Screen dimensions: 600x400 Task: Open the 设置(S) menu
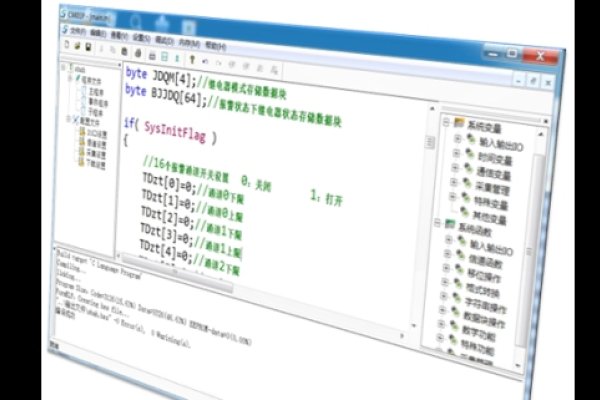(x=141, y=38)
